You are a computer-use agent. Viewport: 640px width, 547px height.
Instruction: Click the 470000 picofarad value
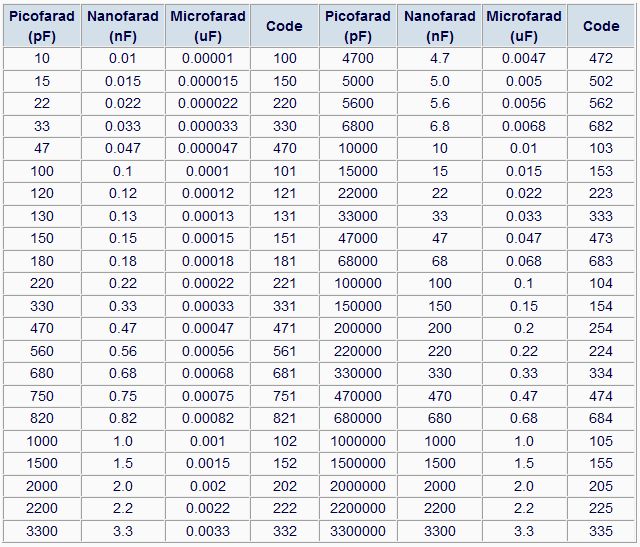pos(358,396)
